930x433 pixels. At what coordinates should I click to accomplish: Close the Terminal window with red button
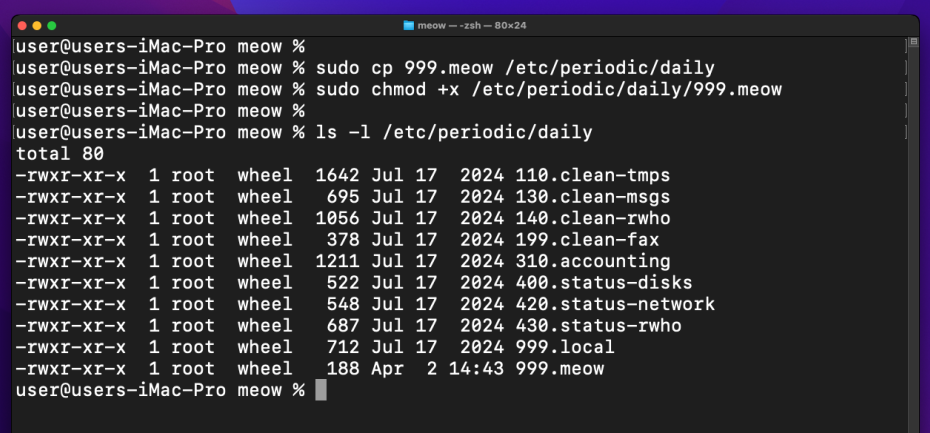(x=22, y=25)
